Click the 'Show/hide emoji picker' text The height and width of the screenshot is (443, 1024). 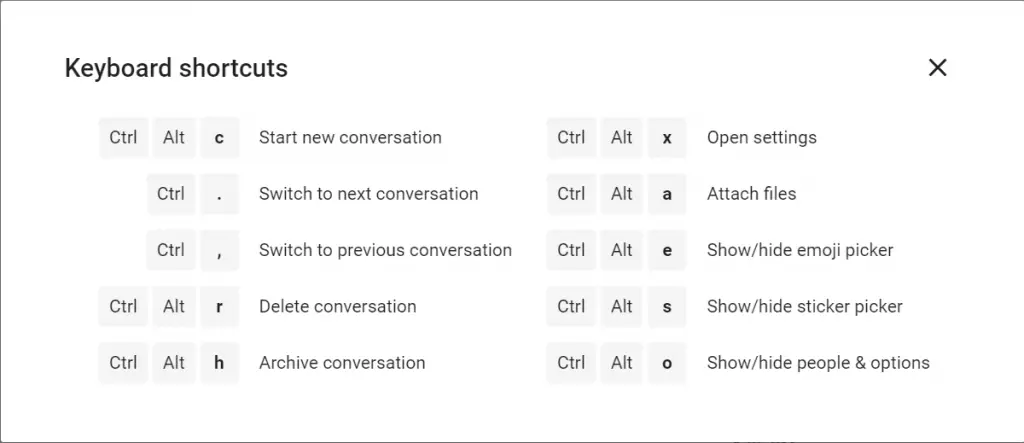point(800,250)
